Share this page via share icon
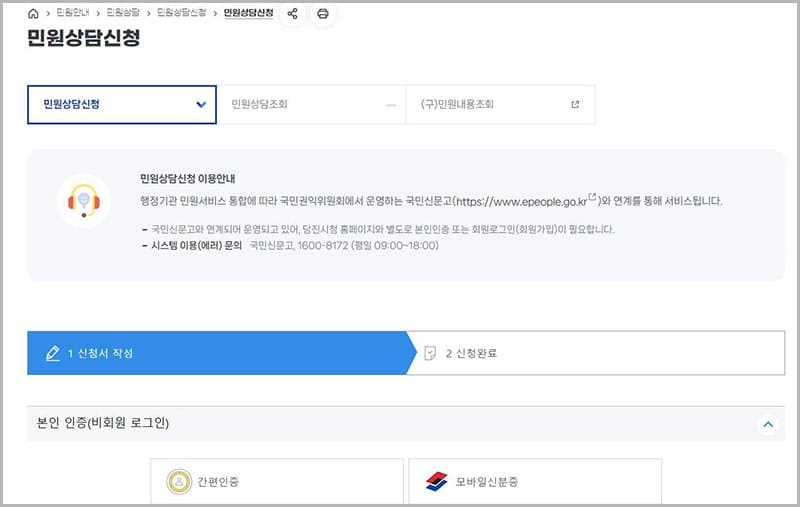800x507 pixels. tap(292, 14)
